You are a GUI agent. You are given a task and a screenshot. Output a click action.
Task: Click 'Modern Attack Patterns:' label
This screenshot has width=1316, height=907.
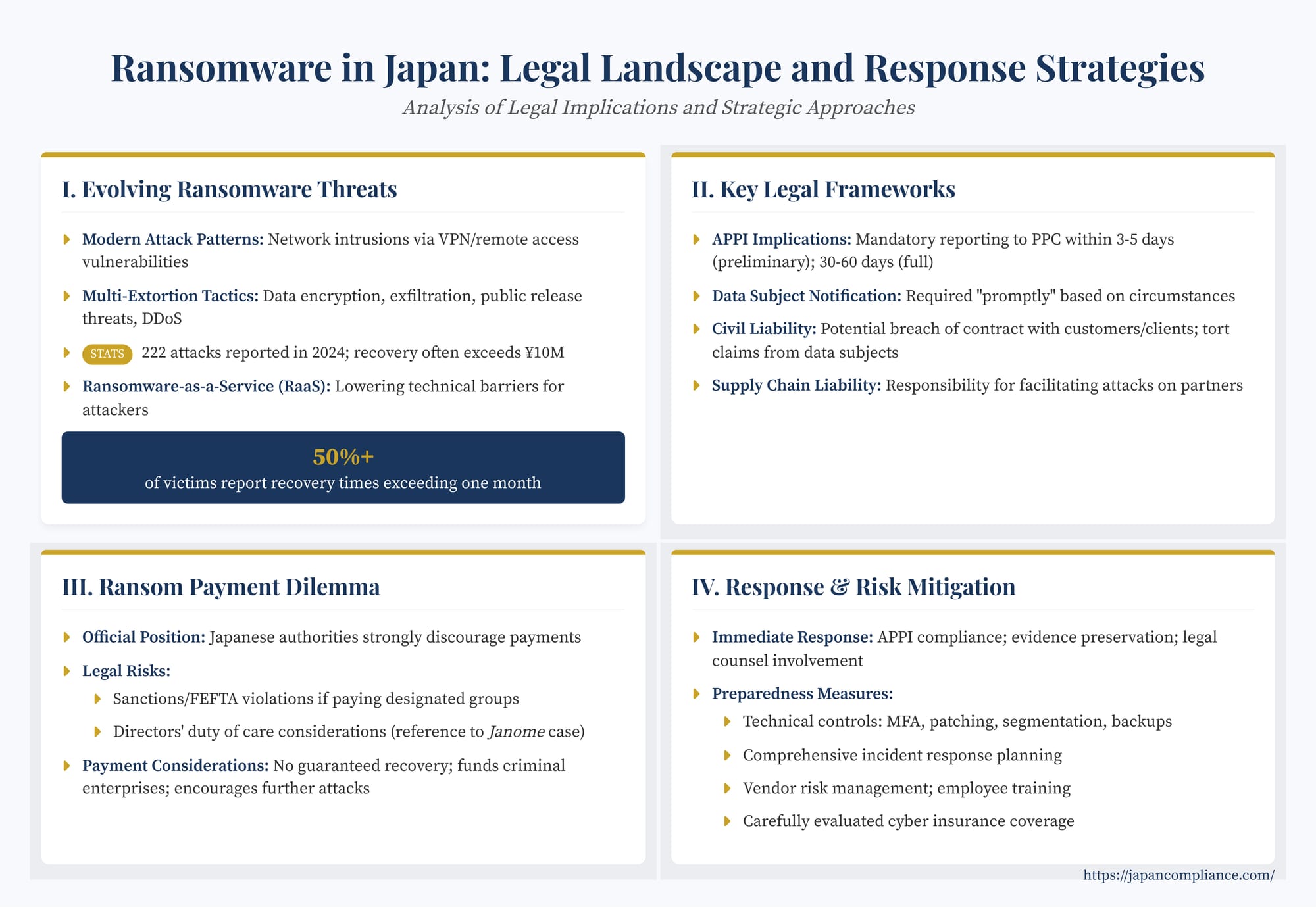(x=173, y=239)
